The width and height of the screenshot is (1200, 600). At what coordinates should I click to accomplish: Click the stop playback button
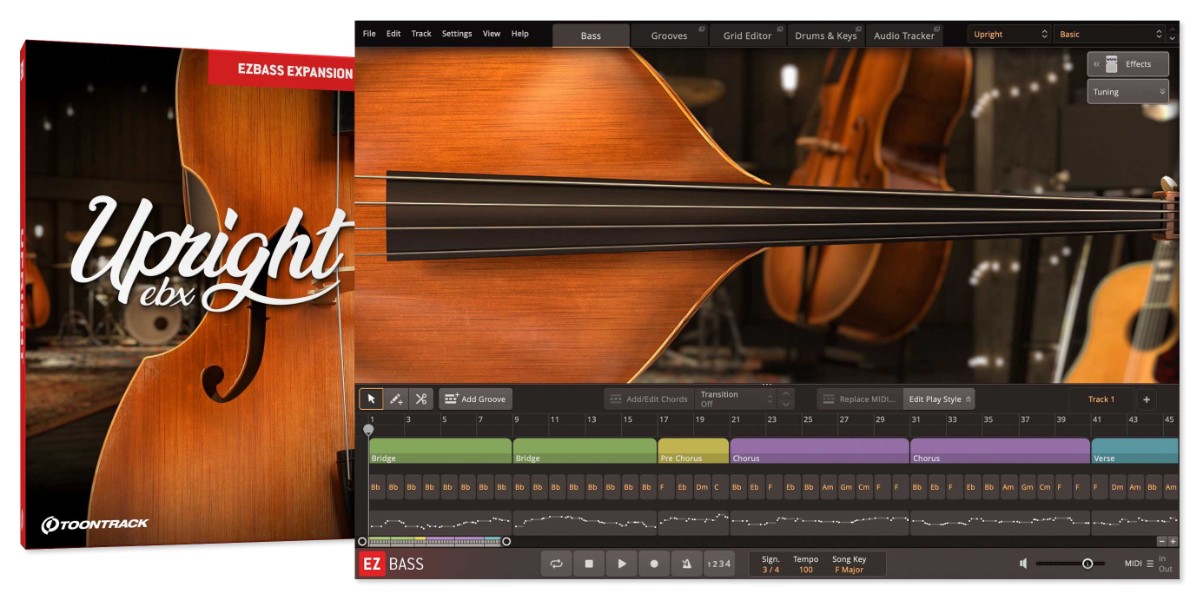pos(589,564)
